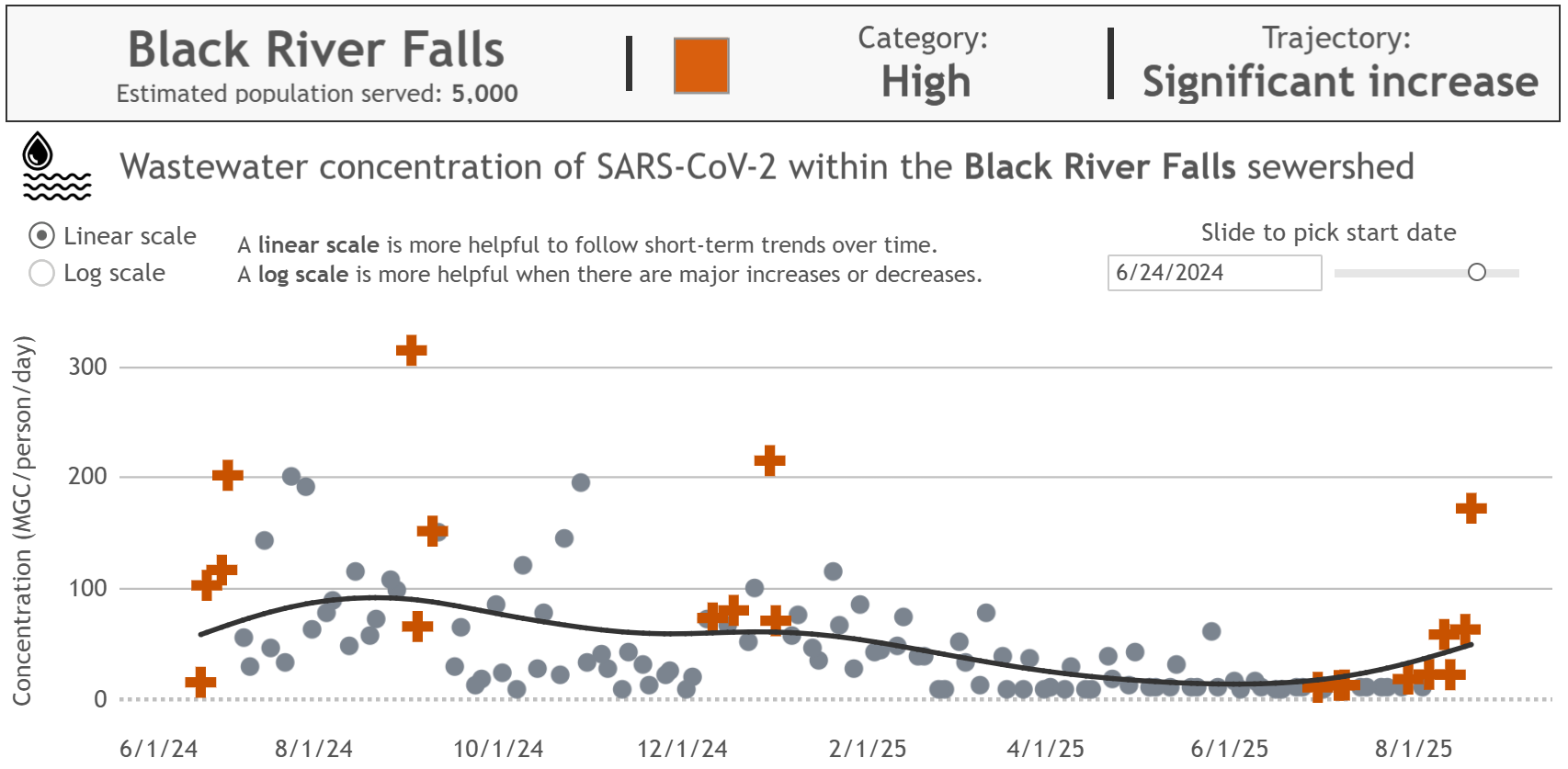Click the bolded phrase 'log scale'

tap(303, 274)
